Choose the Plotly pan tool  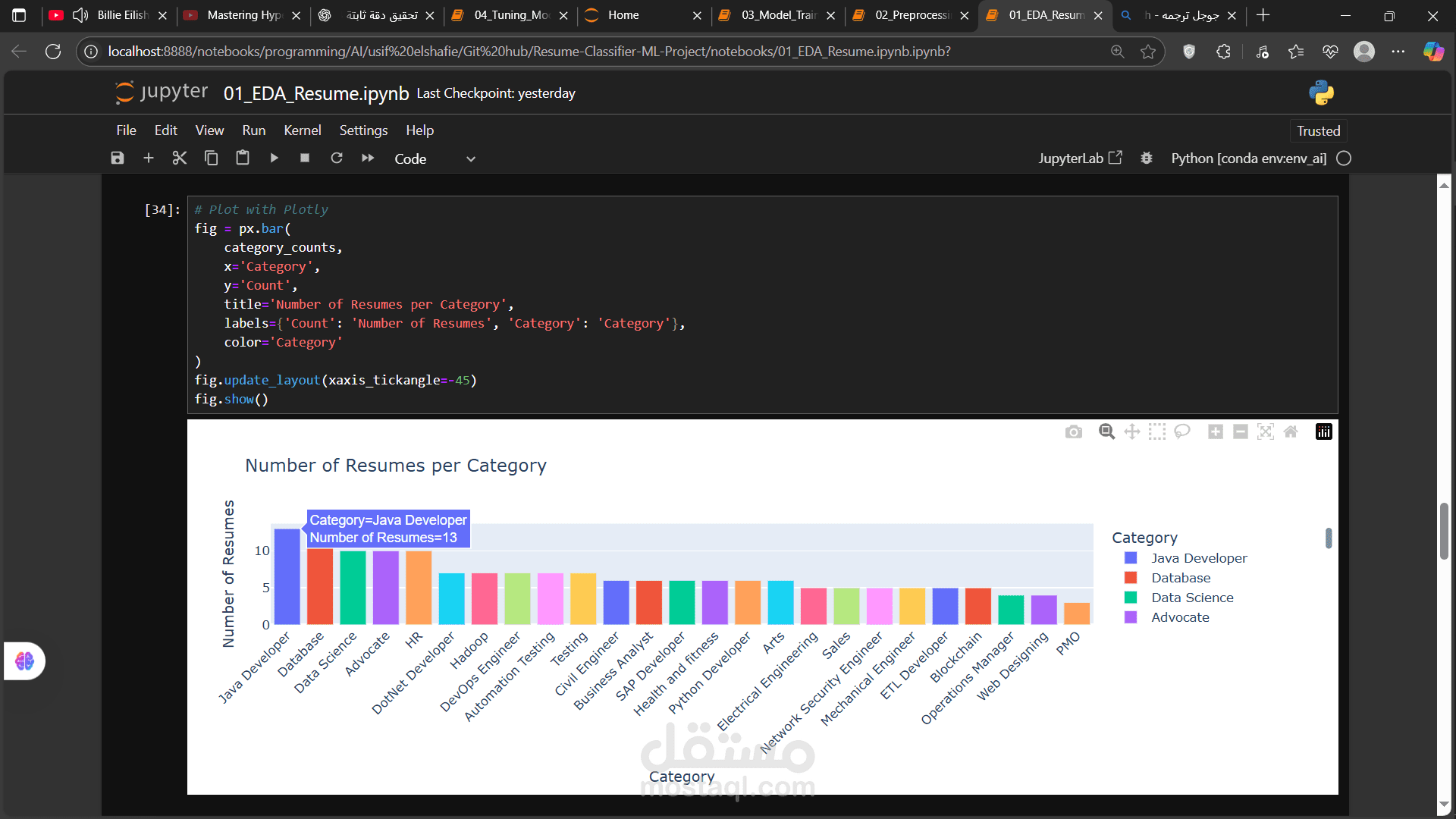point(1131,432)
